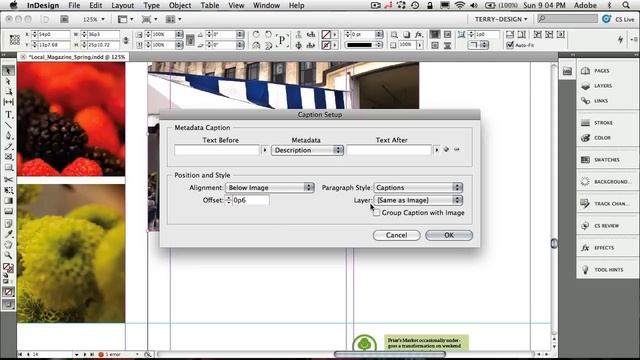Toggle constrain proportions for scaling percentages
This screenshot has width=640, height=360.
190,40
